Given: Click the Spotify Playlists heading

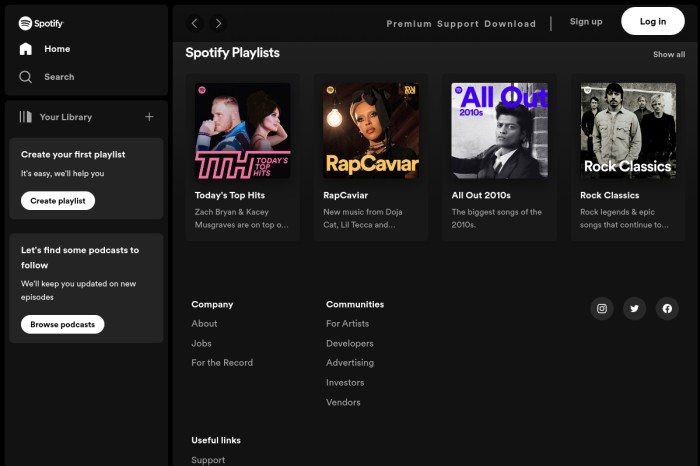Looking at the screenshot, I should coord(233,53).
